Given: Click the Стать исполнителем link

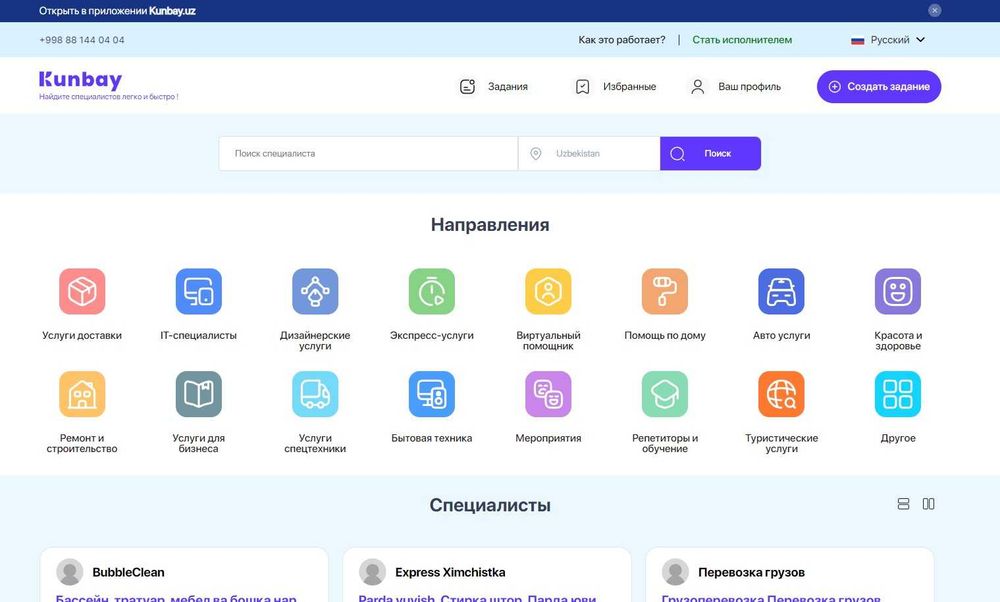Looking at the screenshot, I should click(x=742, y=40).
